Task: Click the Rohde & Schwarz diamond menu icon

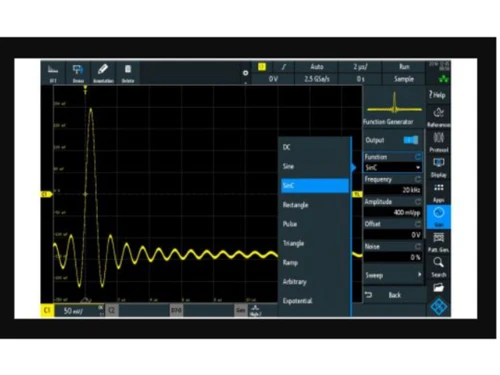Action: point(439,307)
